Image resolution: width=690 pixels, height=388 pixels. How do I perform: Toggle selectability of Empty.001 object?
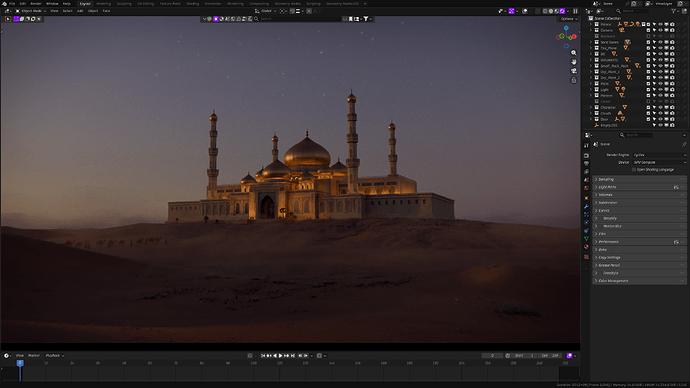654,125
